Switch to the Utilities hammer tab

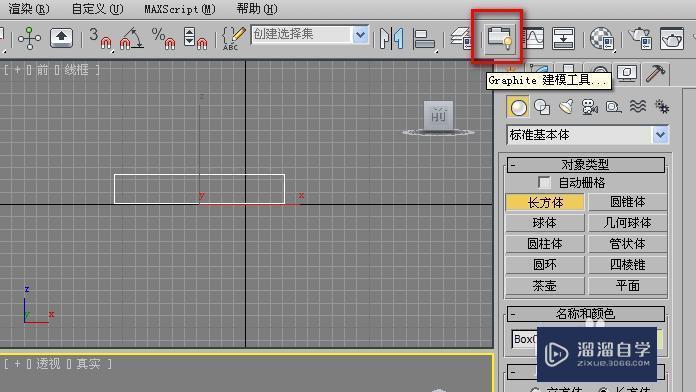(x=655, y=73)
